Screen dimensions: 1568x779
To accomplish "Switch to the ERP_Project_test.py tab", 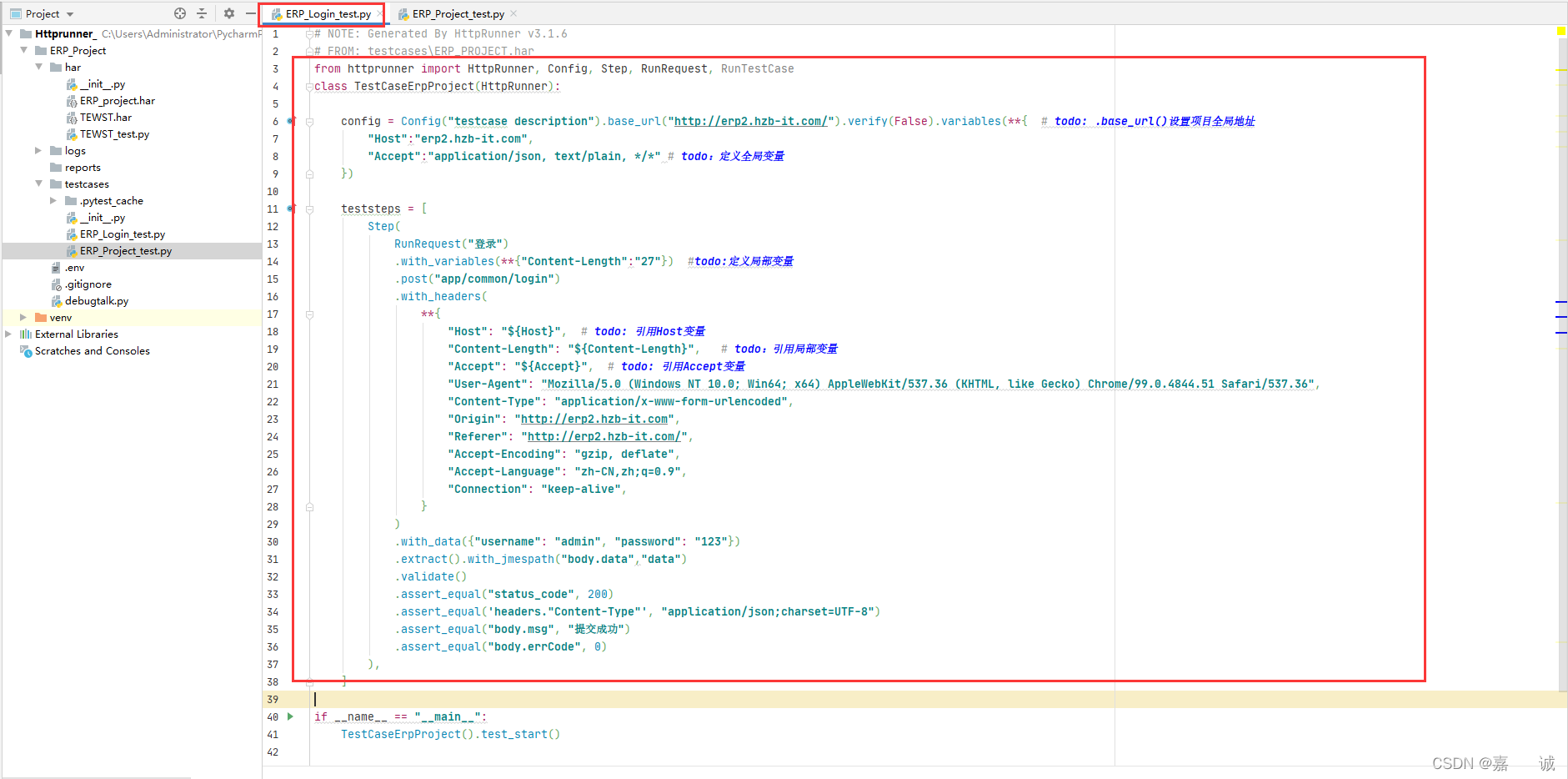I will coord(458,14).
